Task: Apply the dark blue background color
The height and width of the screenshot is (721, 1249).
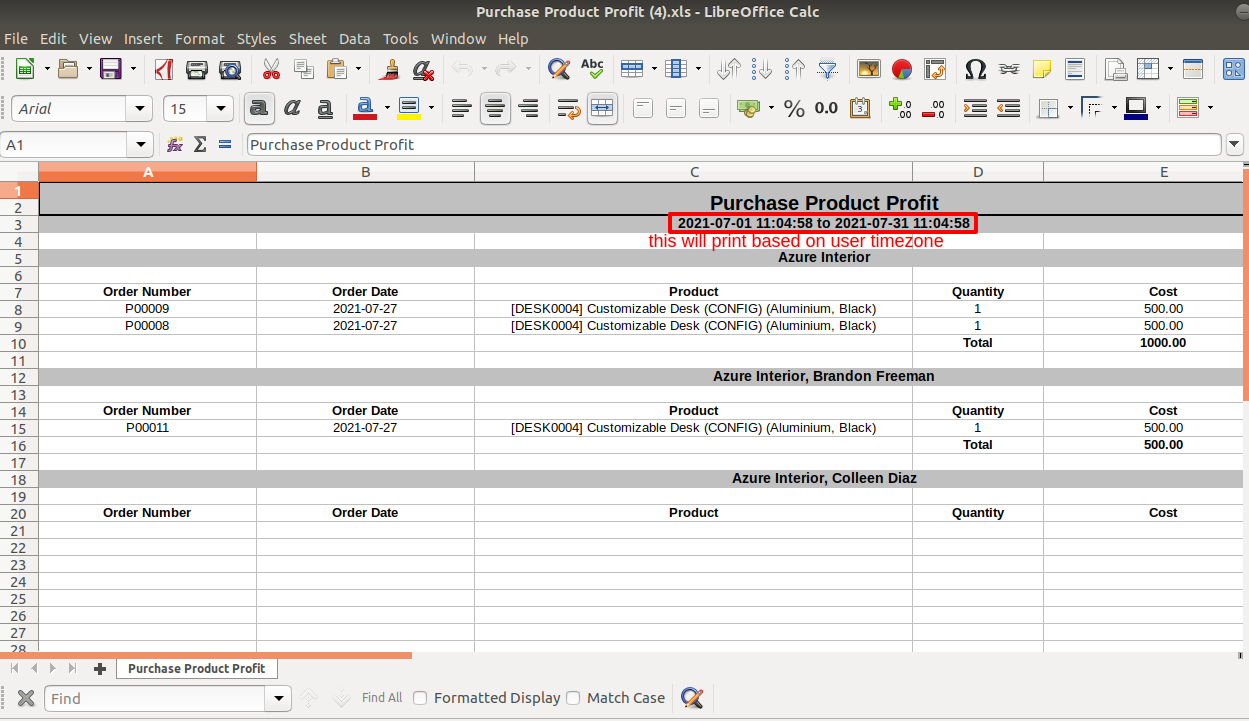Action: (1136, 108)
